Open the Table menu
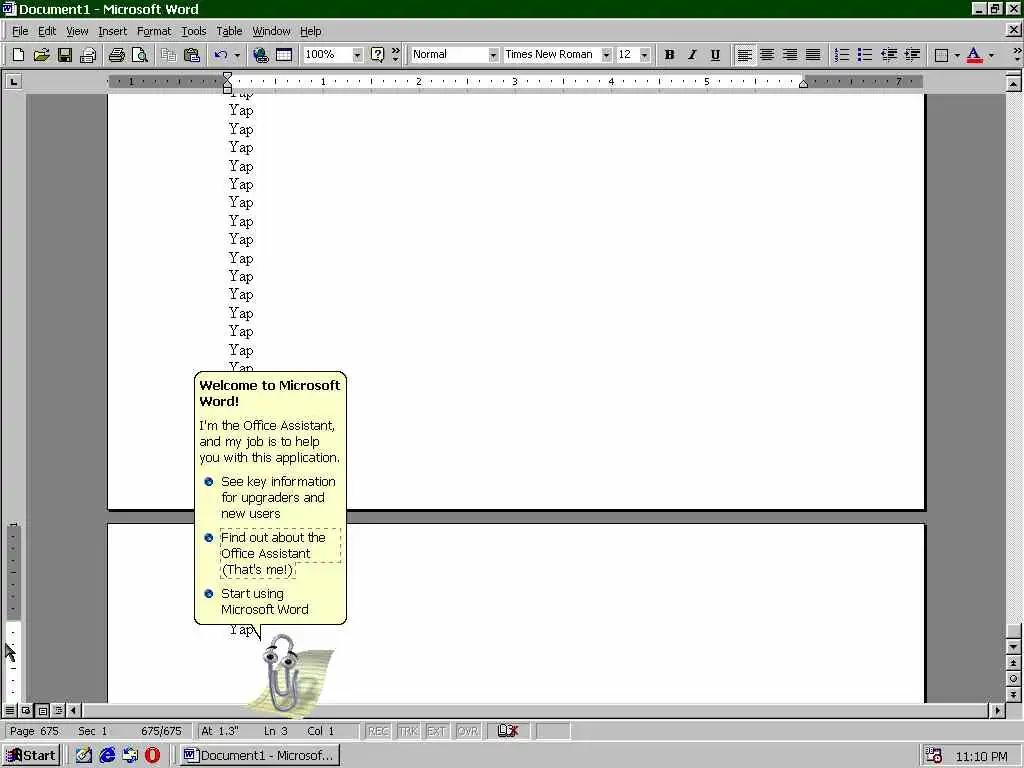Image resolution: width=1024 pixels, height=768 pixels. pos(229,31)
